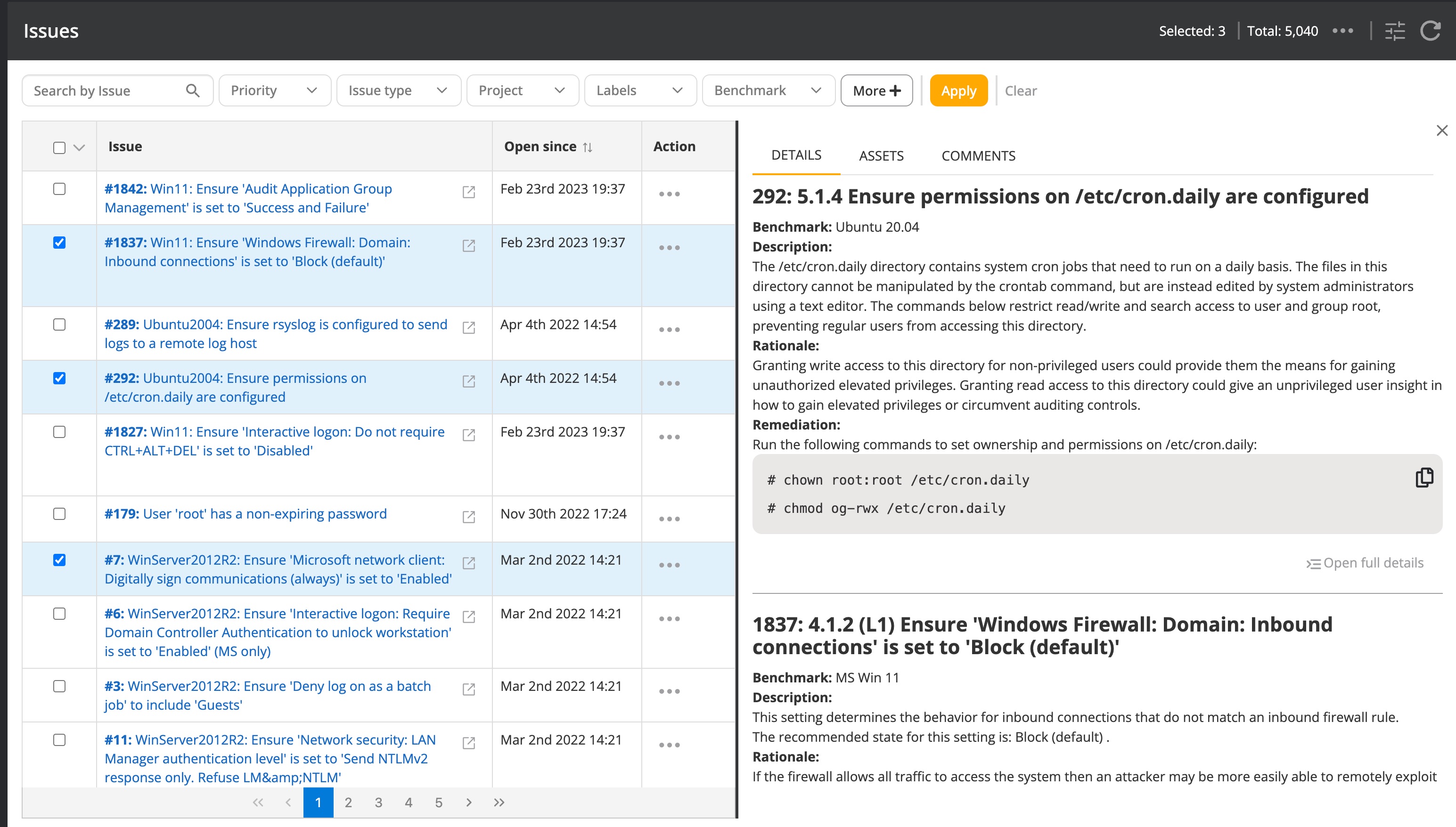Open action menu for issue #179
This screenshot has height=827, width=1456.
pyautogui.click(x=669, y=519)
